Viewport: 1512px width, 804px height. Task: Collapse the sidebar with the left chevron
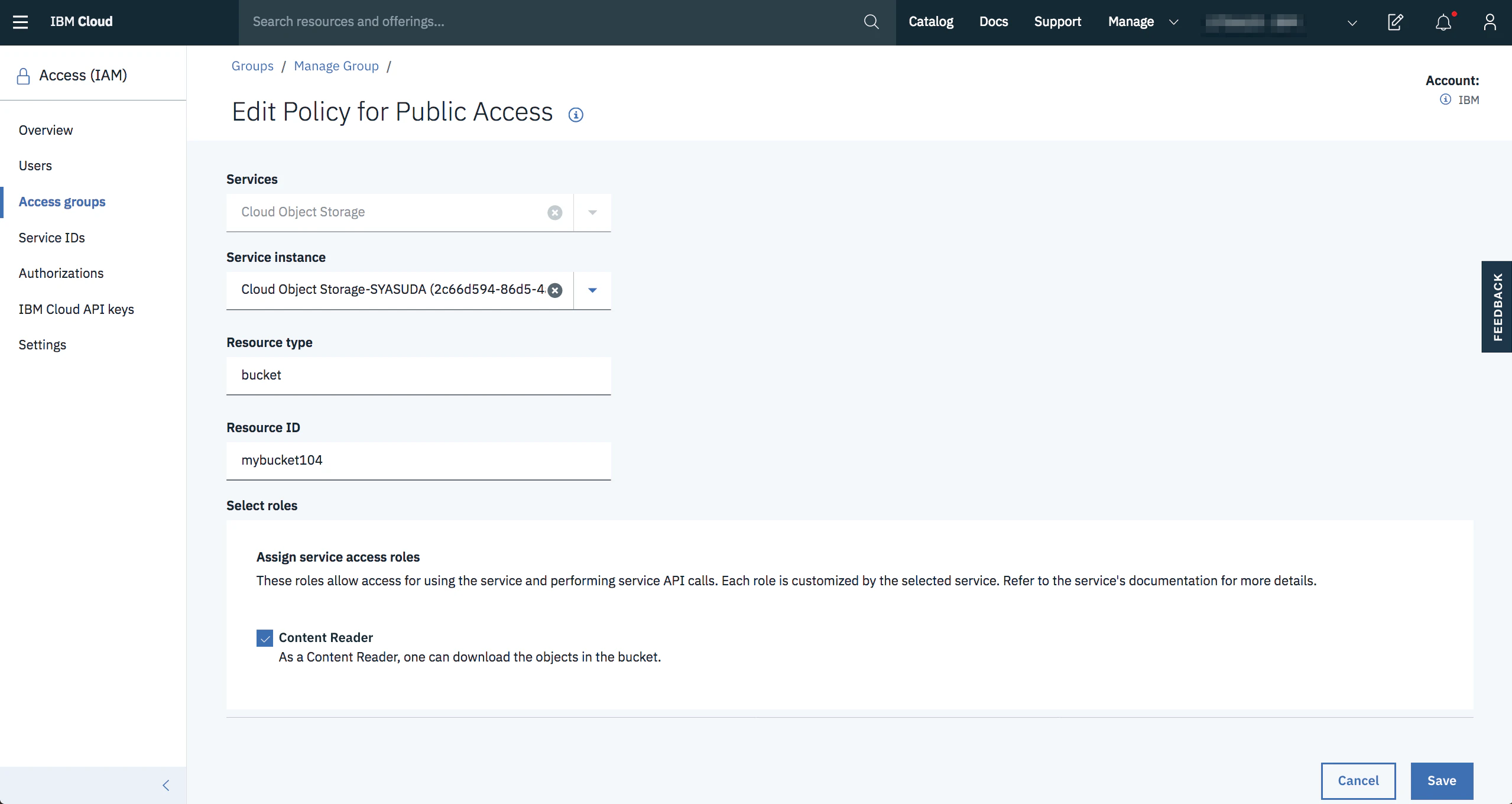(166, 785)
